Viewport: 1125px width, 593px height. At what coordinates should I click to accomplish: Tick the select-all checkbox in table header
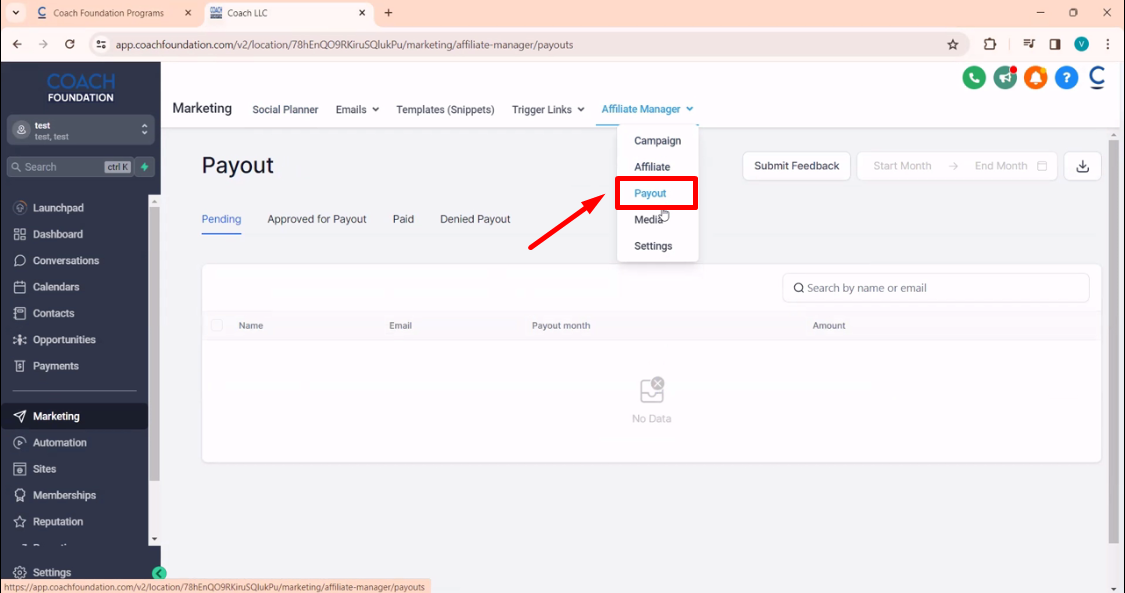pyautogui.click(x=217, y=326)
